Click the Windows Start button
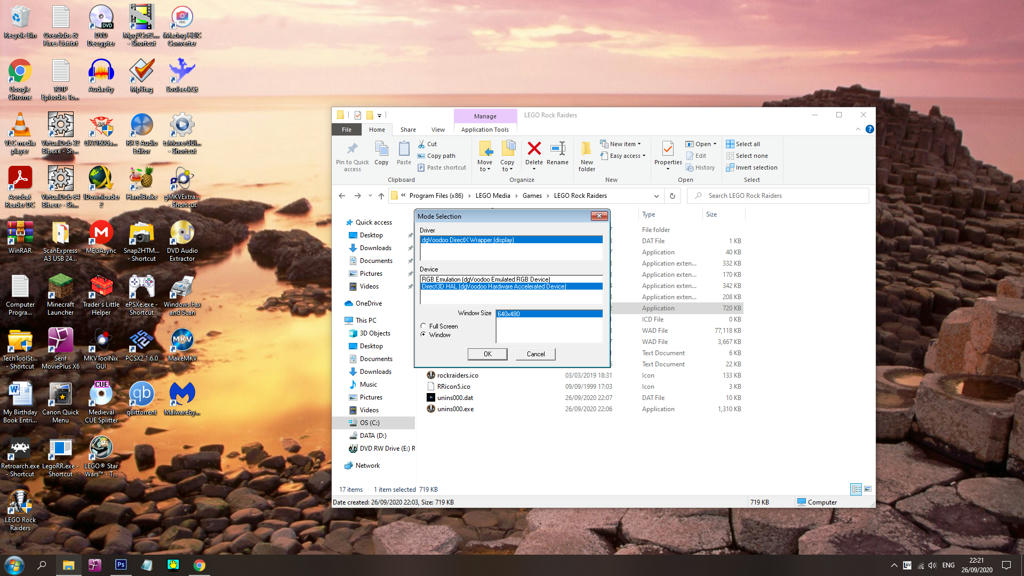Screen dimensions: 1024x576 (x=14, y=565)
